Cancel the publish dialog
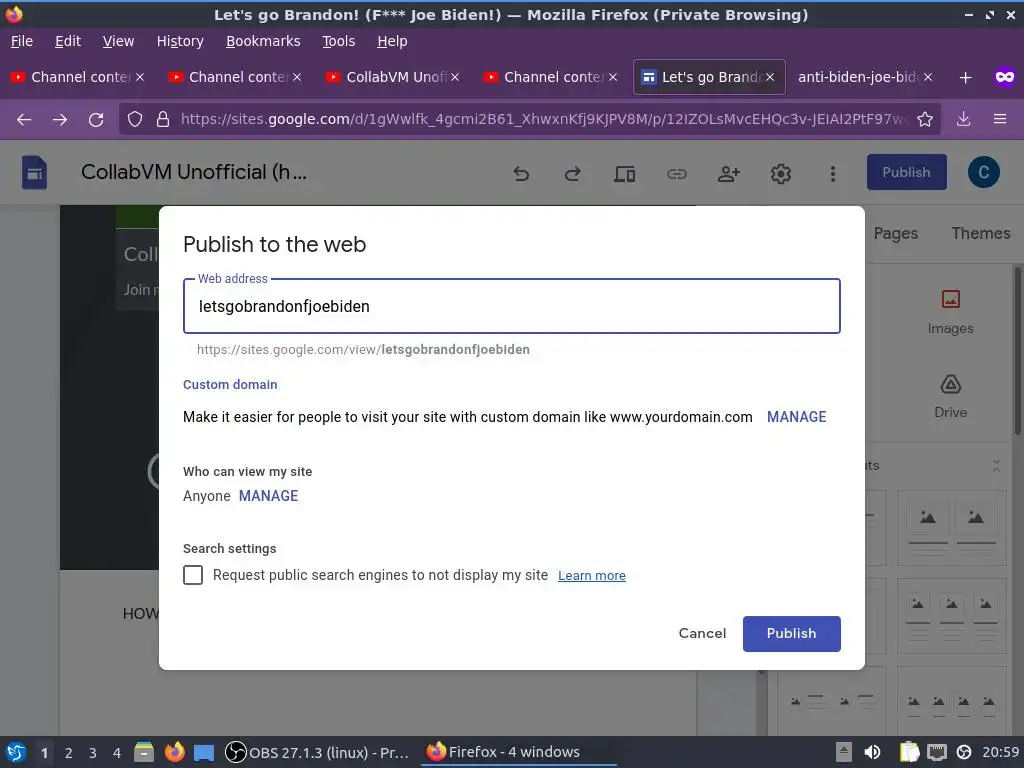Viewport: 1024px width, 768px height. pos(702,633)
